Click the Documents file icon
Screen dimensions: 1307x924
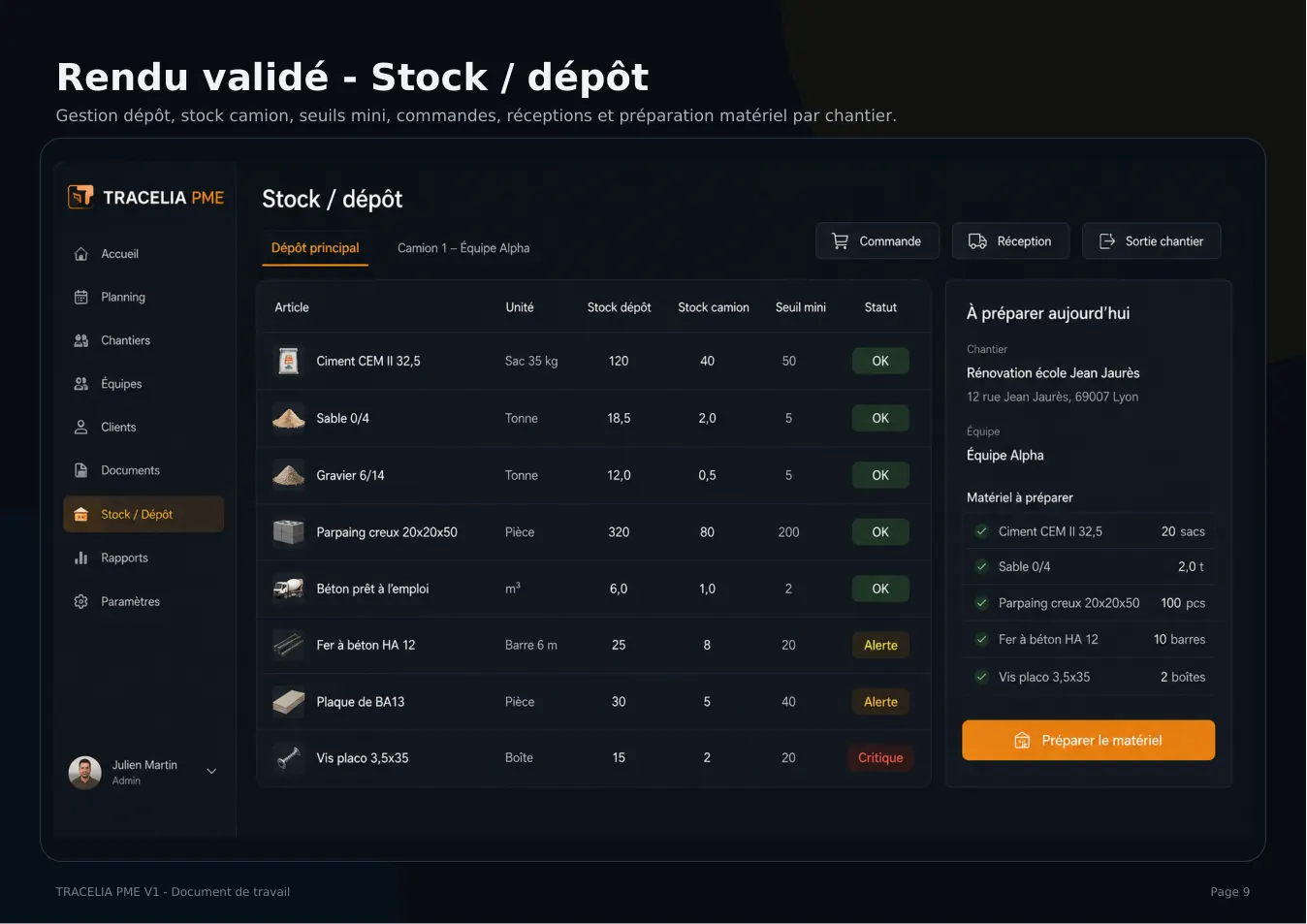(81, 470)
